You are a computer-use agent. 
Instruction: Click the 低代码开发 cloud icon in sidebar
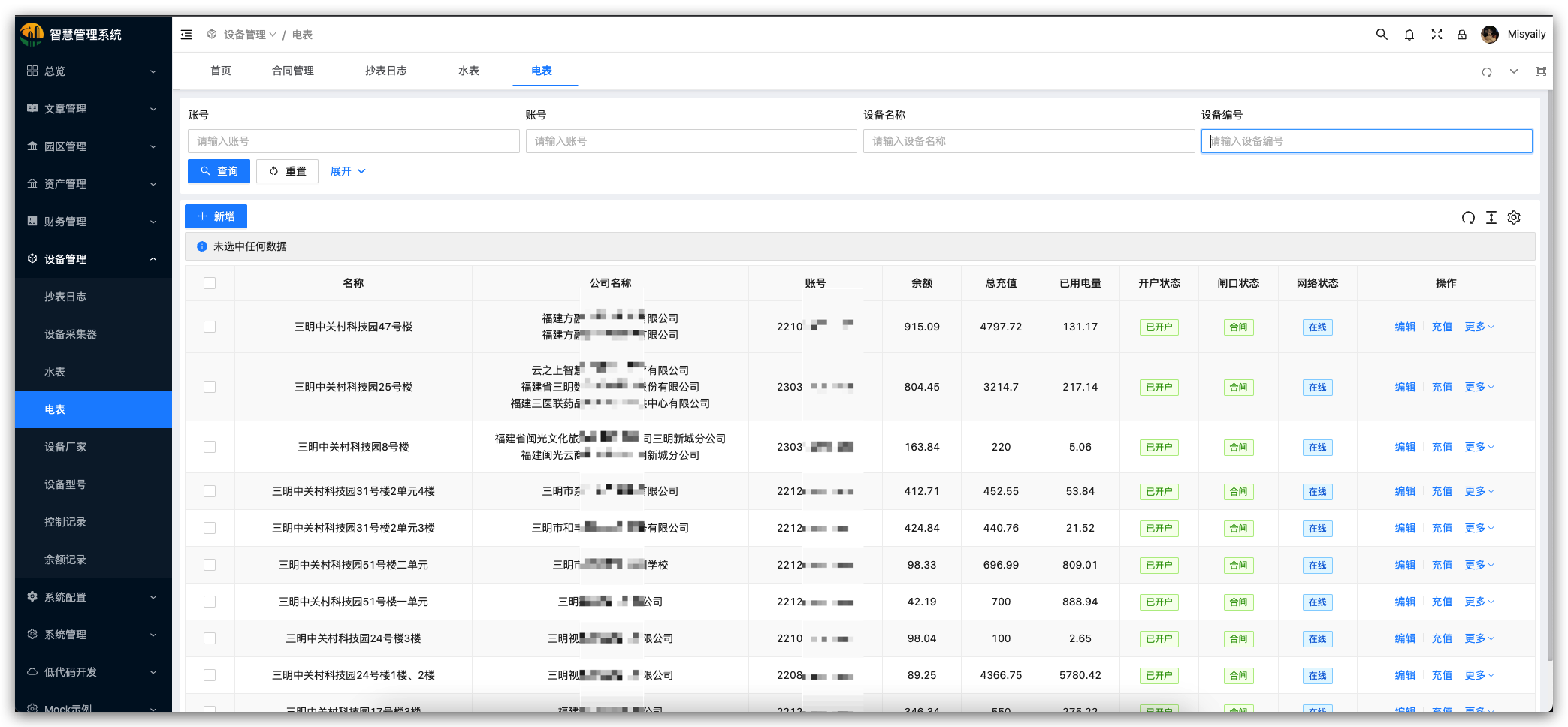32,671
